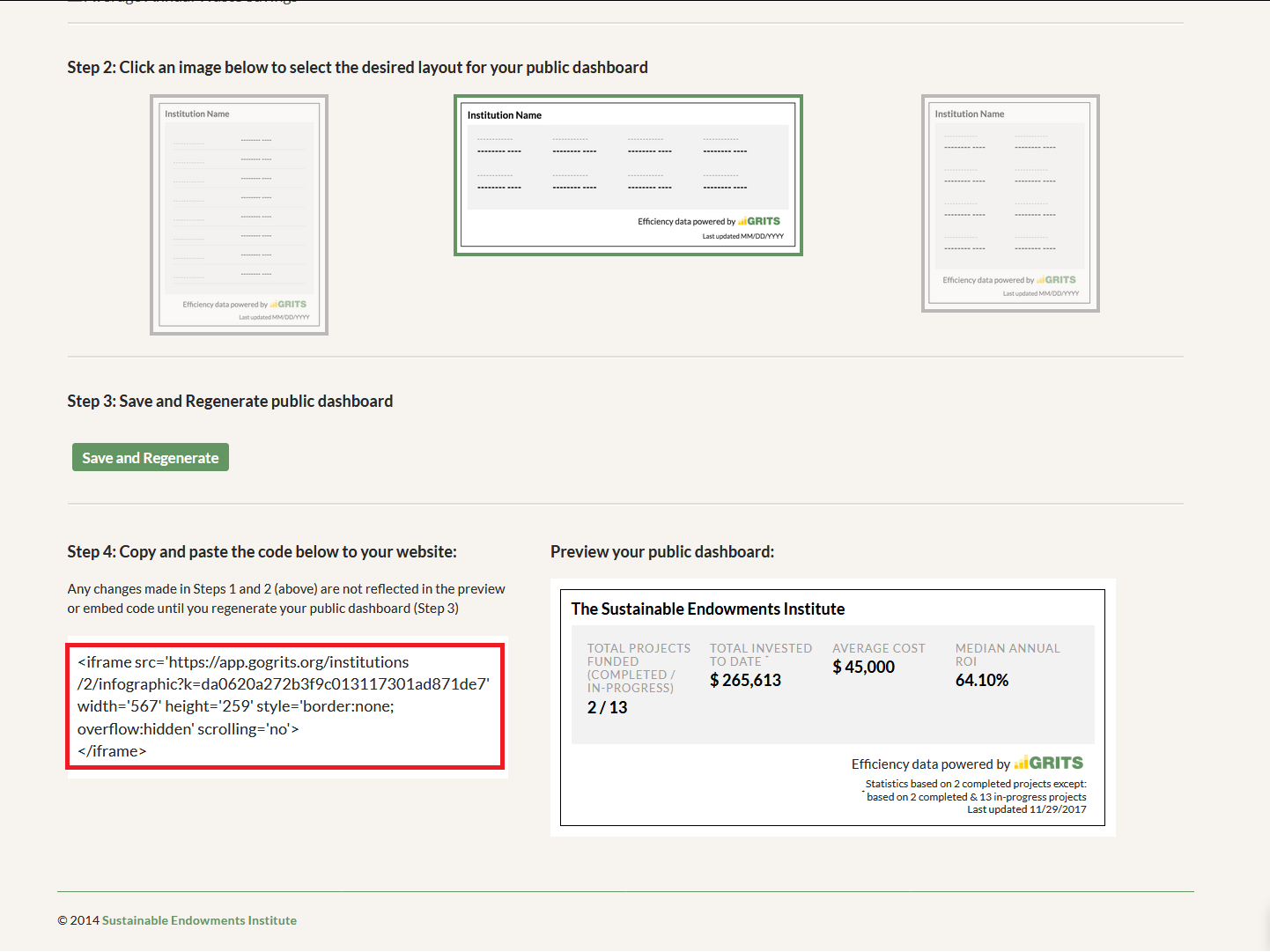Viewport: 1270px width, 952px height.
Task: Click the $ 45,000 average cost value
Action: [863, 667]
